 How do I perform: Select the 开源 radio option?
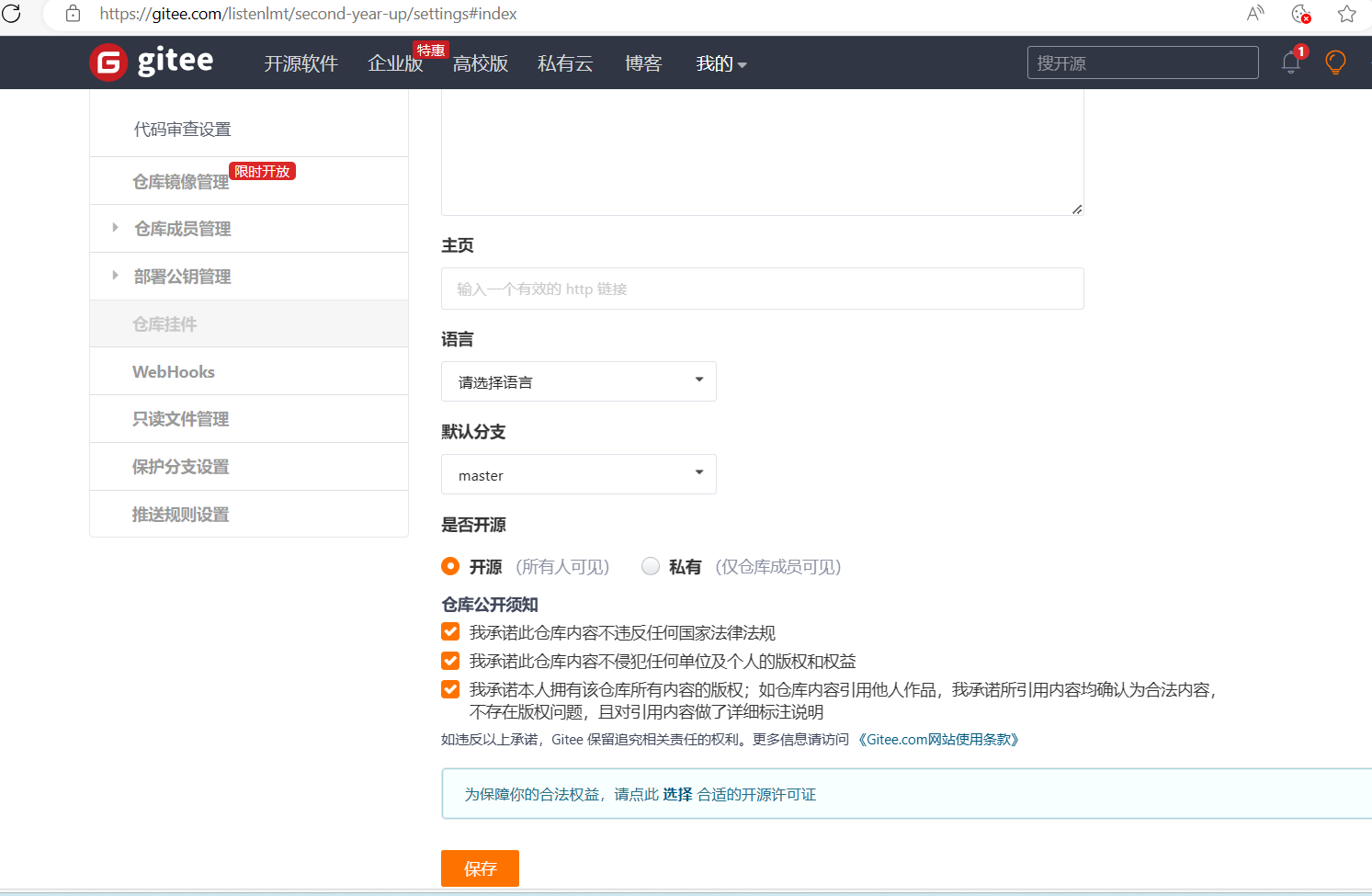tap(450, 566)
